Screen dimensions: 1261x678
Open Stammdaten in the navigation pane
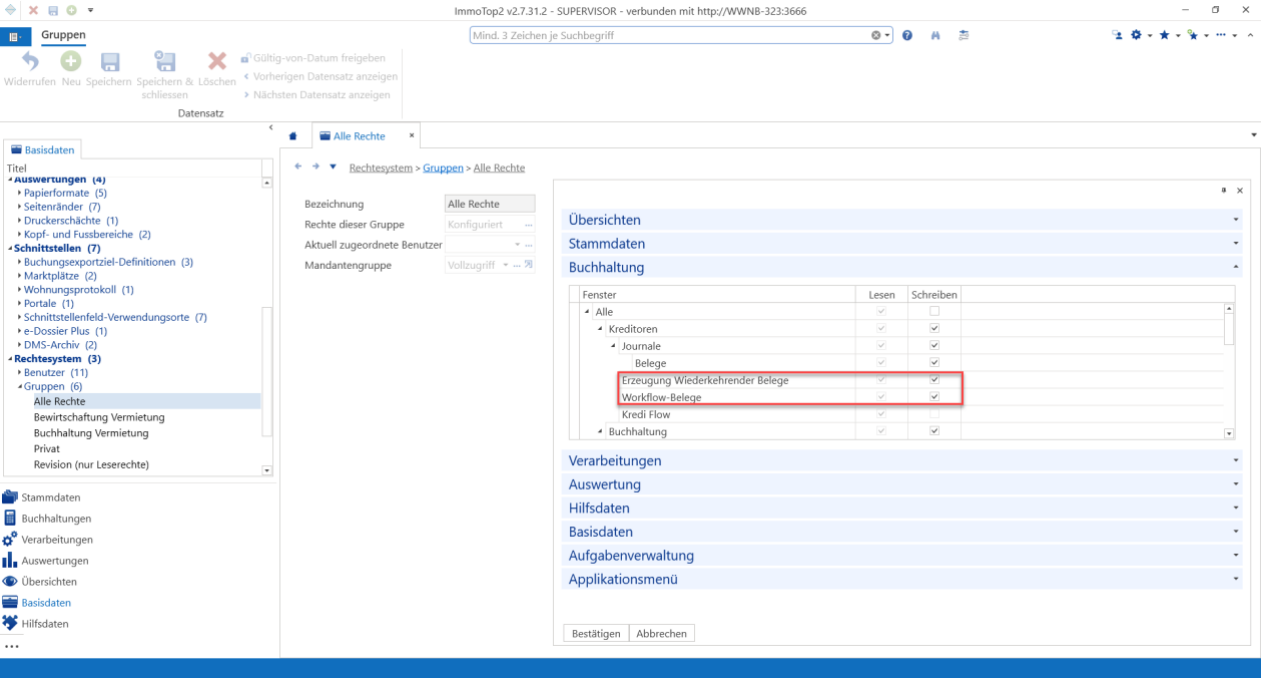click(51, 497)
